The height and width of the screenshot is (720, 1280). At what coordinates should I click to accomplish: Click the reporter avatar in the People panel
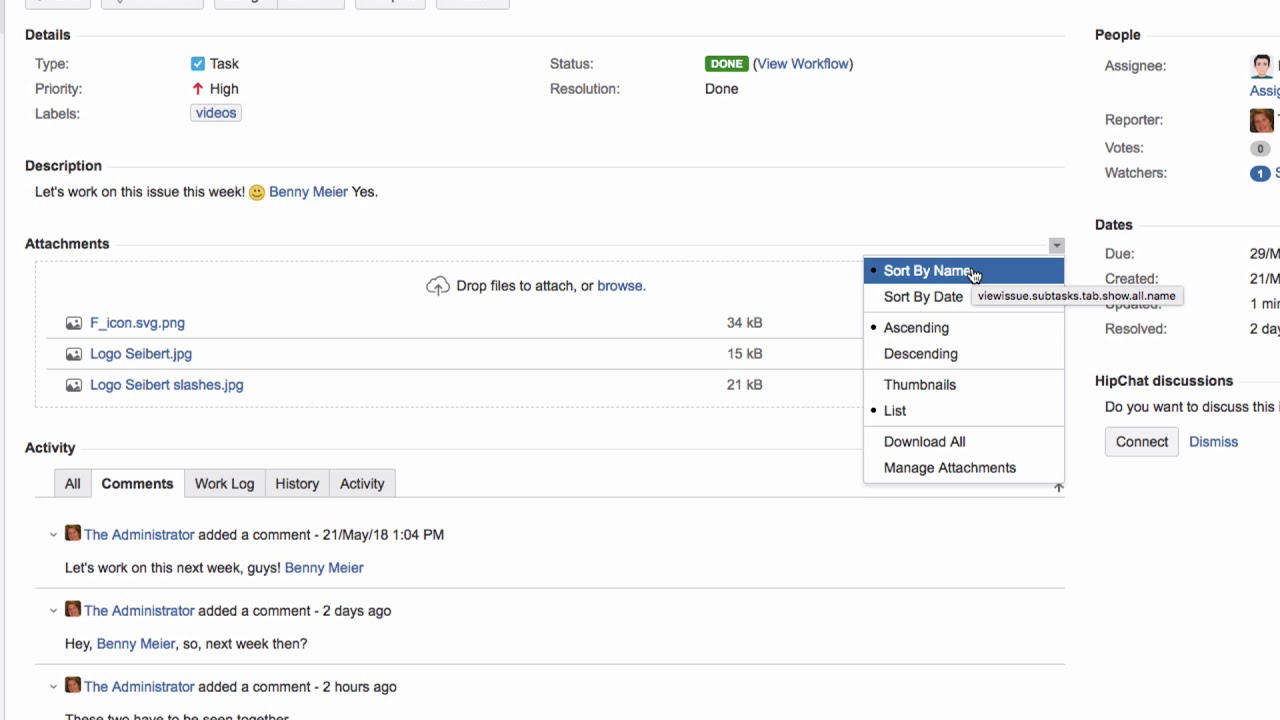(1262, 120)
